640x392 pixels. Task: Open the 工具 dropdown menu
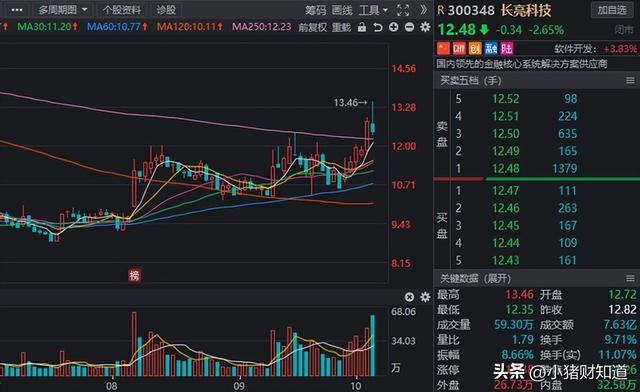(x=373, y=10)
